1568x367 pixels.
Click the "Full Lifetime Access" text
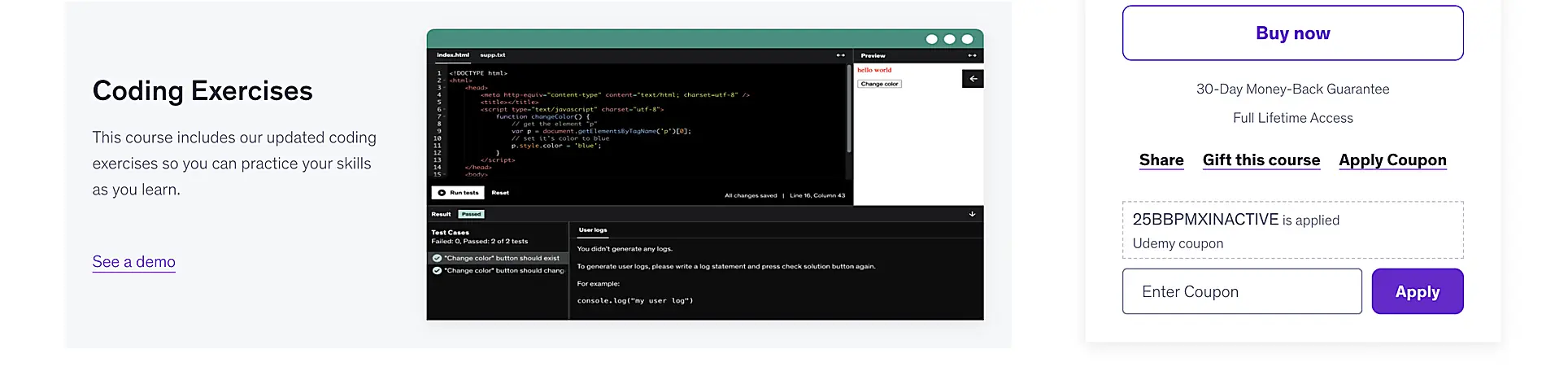1292,118
